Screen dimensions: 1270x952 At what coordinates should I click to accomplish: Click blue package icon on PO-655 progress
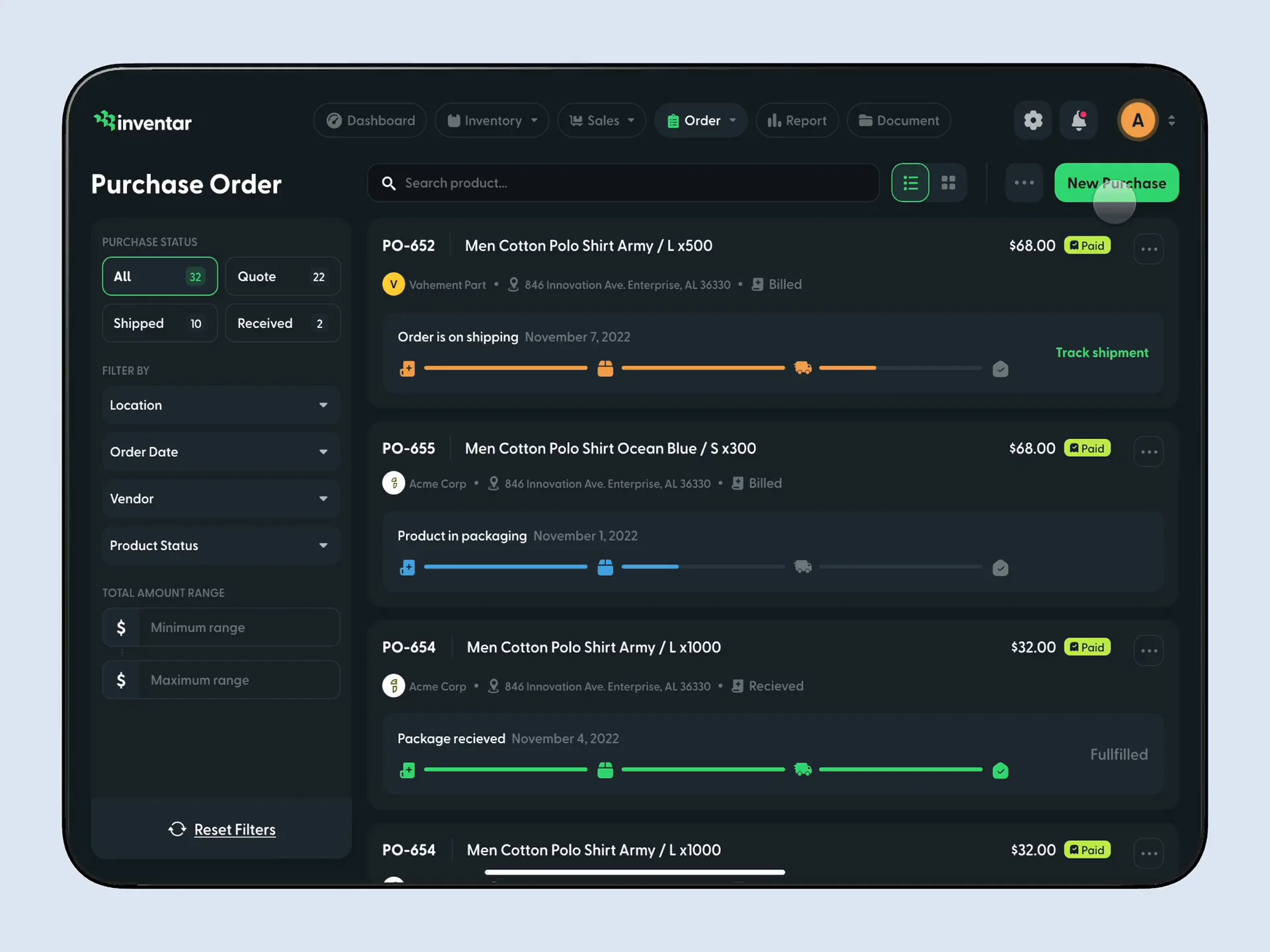click(605, 567)
